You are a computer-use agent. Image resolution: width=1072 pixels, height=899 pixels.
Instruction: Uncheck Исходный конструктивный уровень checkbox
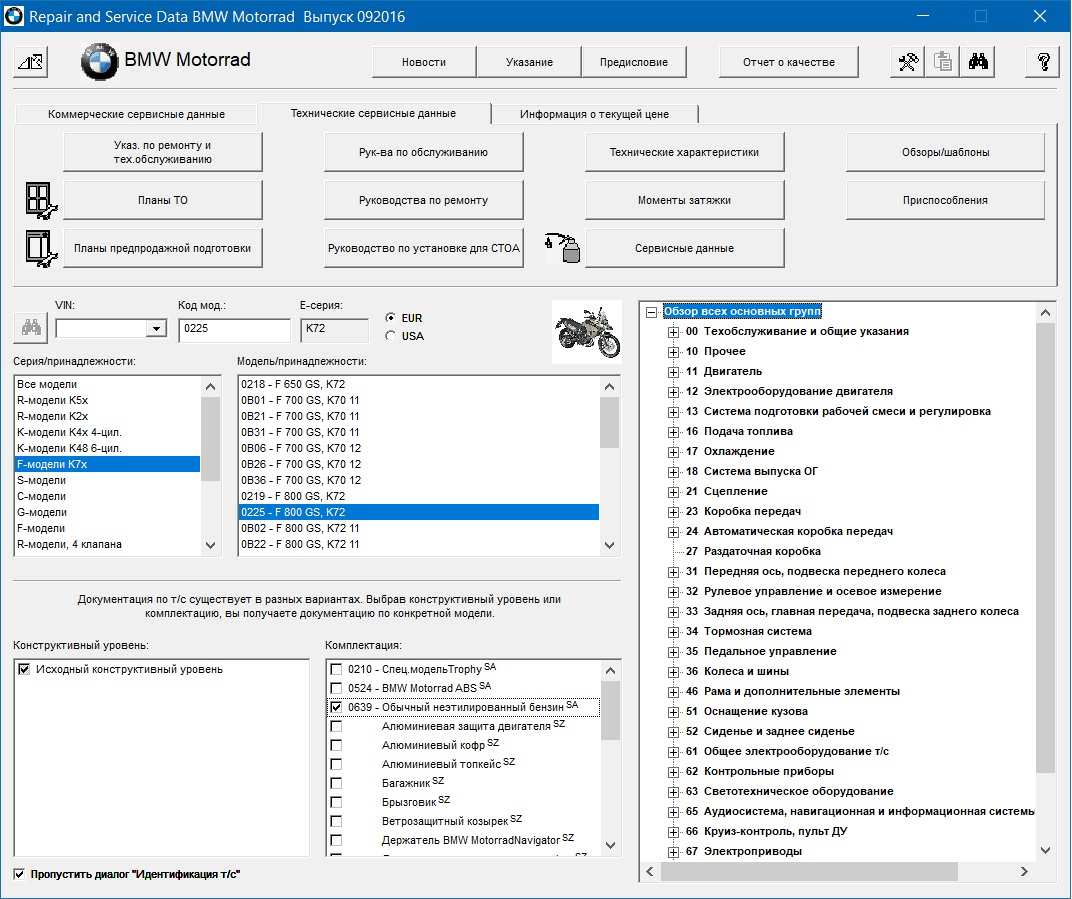point(24,669)
